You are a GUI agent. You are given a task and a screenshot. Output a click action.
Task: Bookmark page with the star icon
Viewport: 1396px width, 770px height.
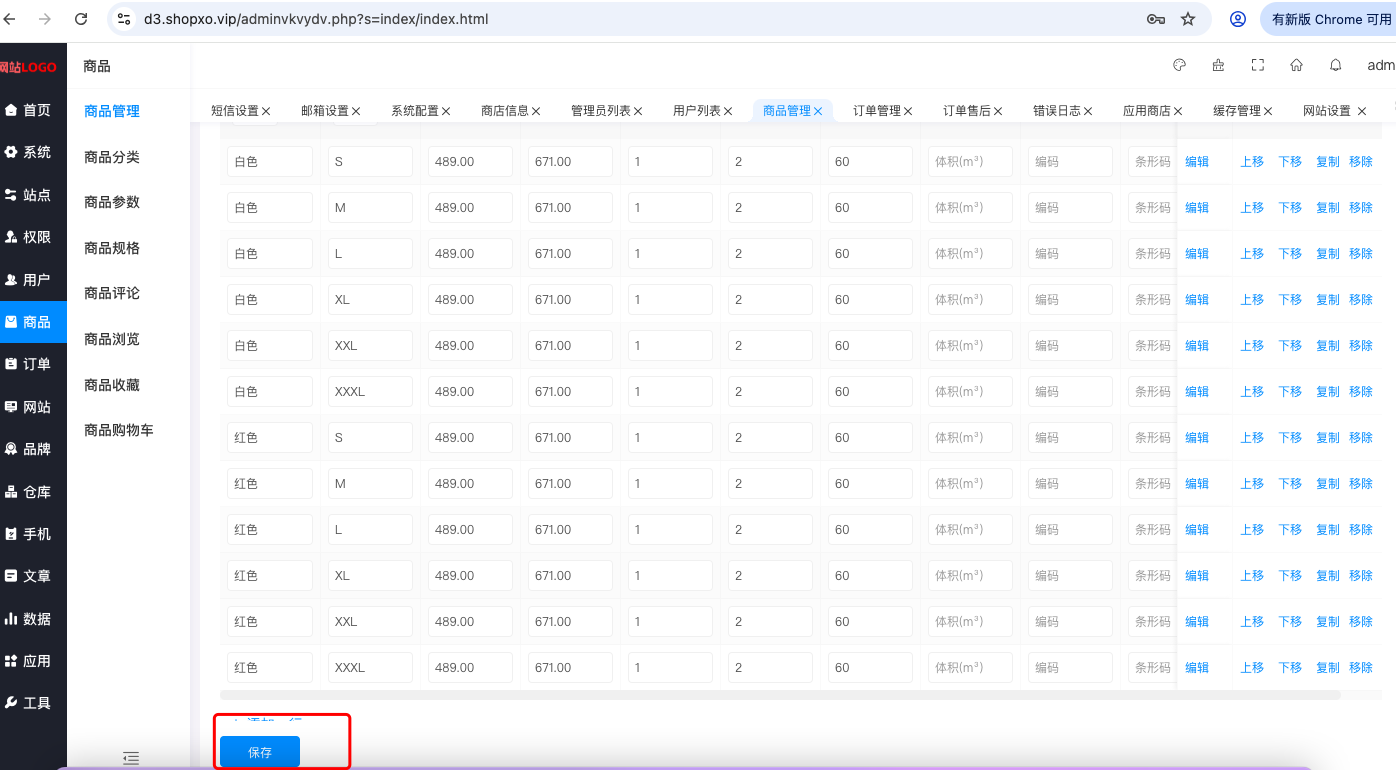pyautogui.click(x=1188, y=19)
